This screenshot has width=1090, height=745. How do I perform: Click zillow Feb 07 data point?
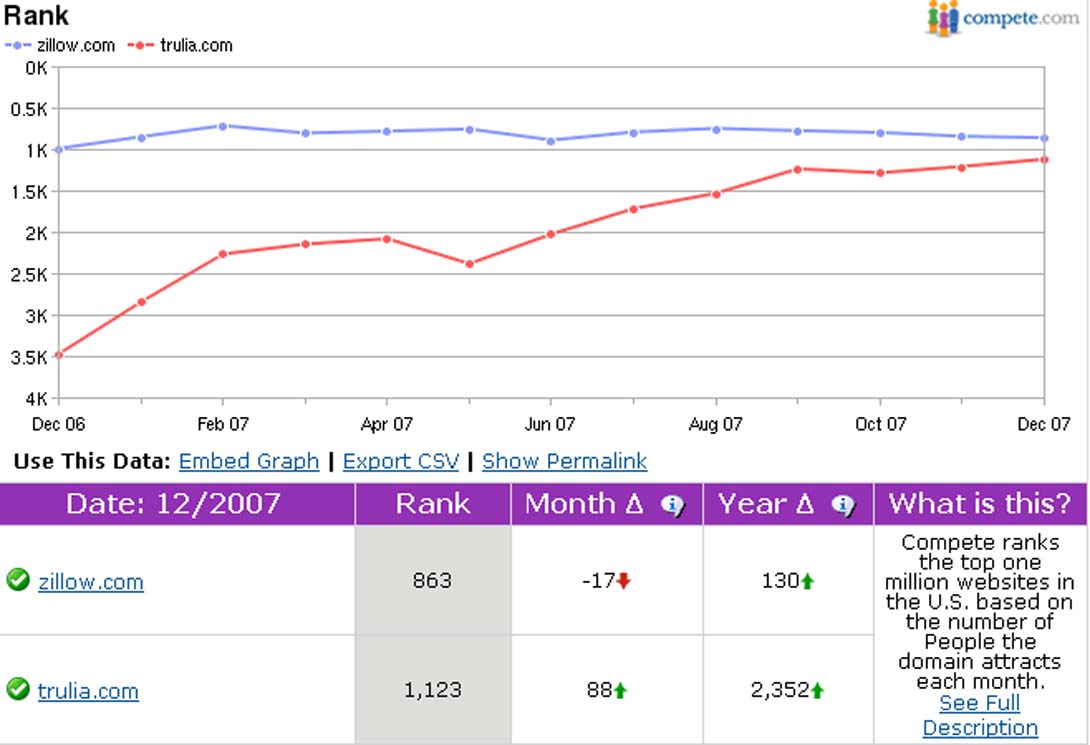point(222,126)
